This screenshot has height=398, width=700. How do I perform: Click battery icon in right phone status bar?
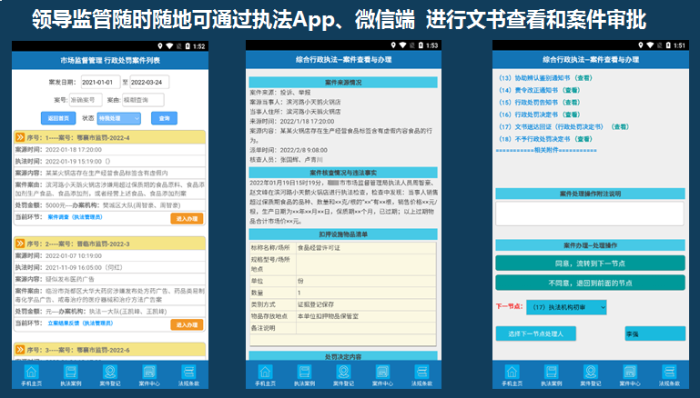point(668,45)
